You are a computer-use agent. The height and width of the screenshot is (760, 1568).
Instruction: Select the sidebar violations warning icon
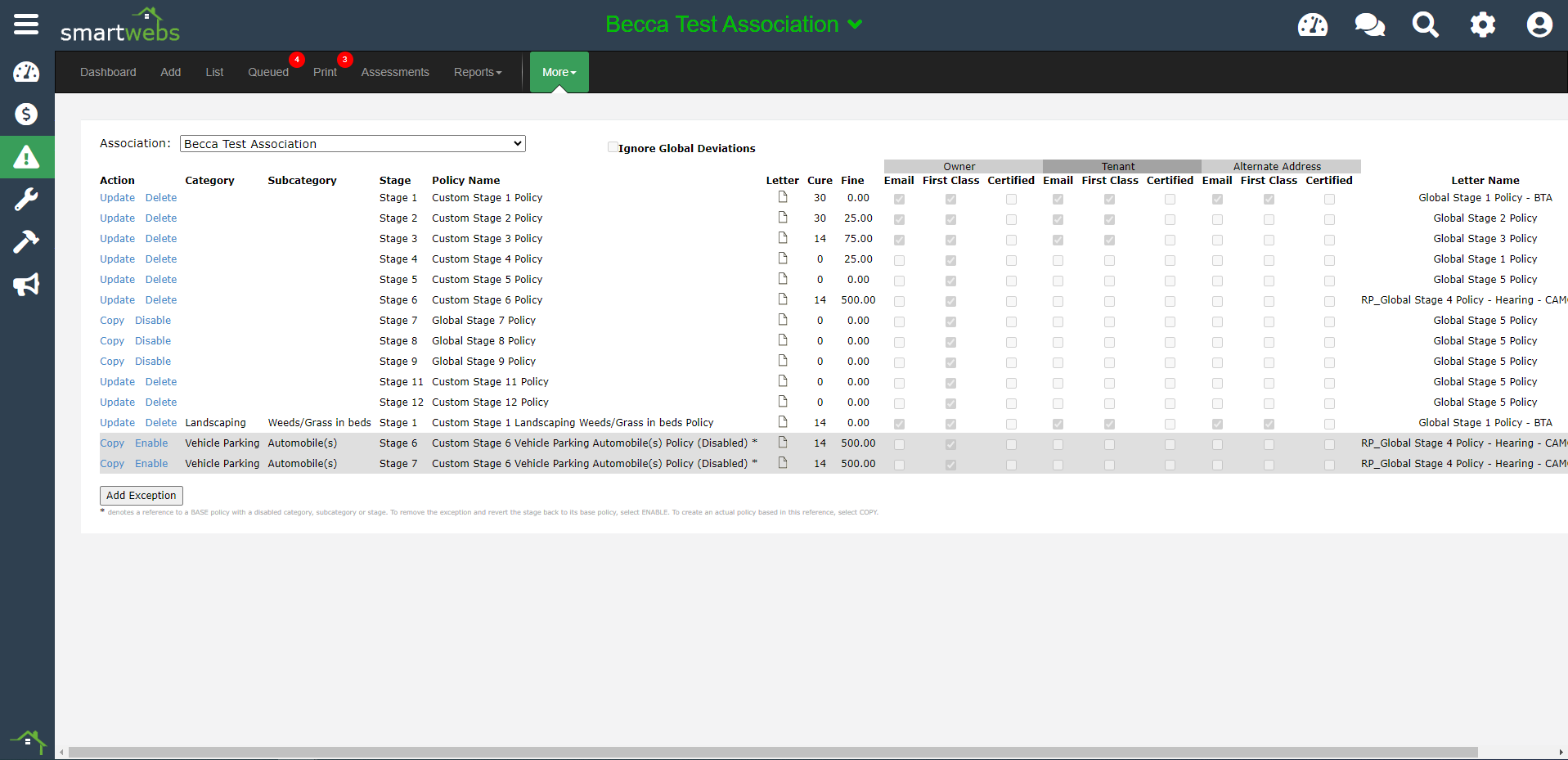tap(26, 156)
